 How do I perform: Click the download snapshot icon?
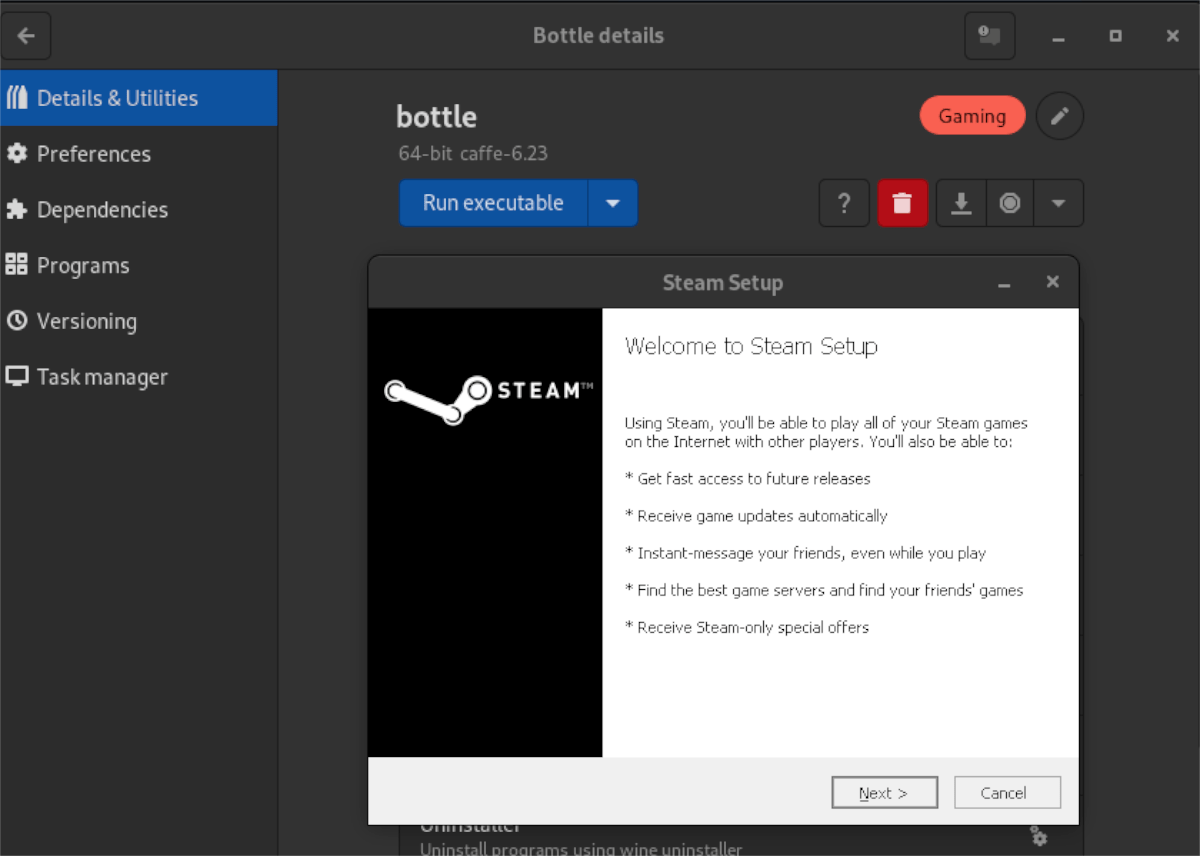(x=961, y=203)
